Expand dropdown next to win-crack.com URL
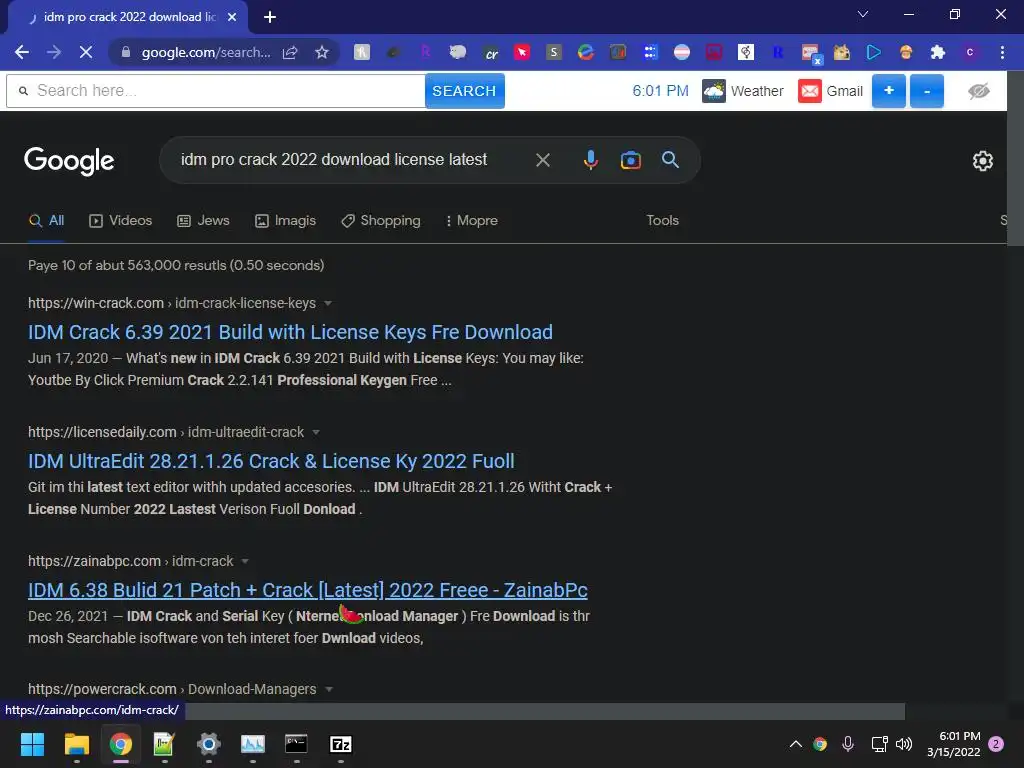The image size is (1024, 768). tap(328, 304)
